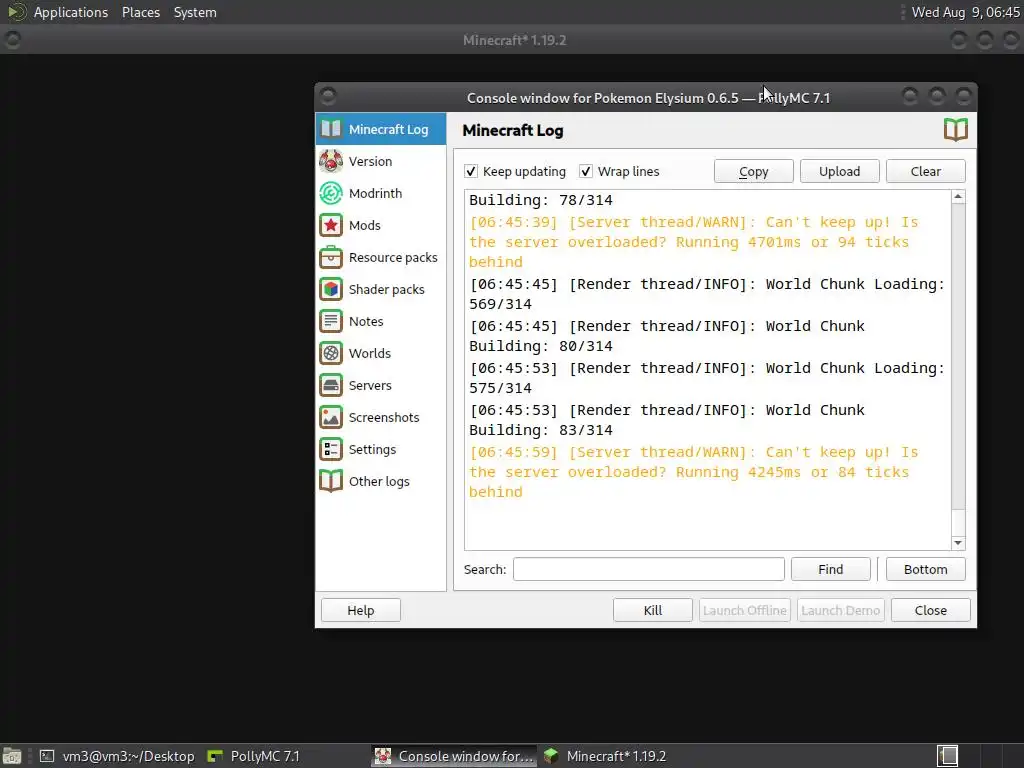Open the Notes page icon

pyautogui.click(x=331, y=321)
